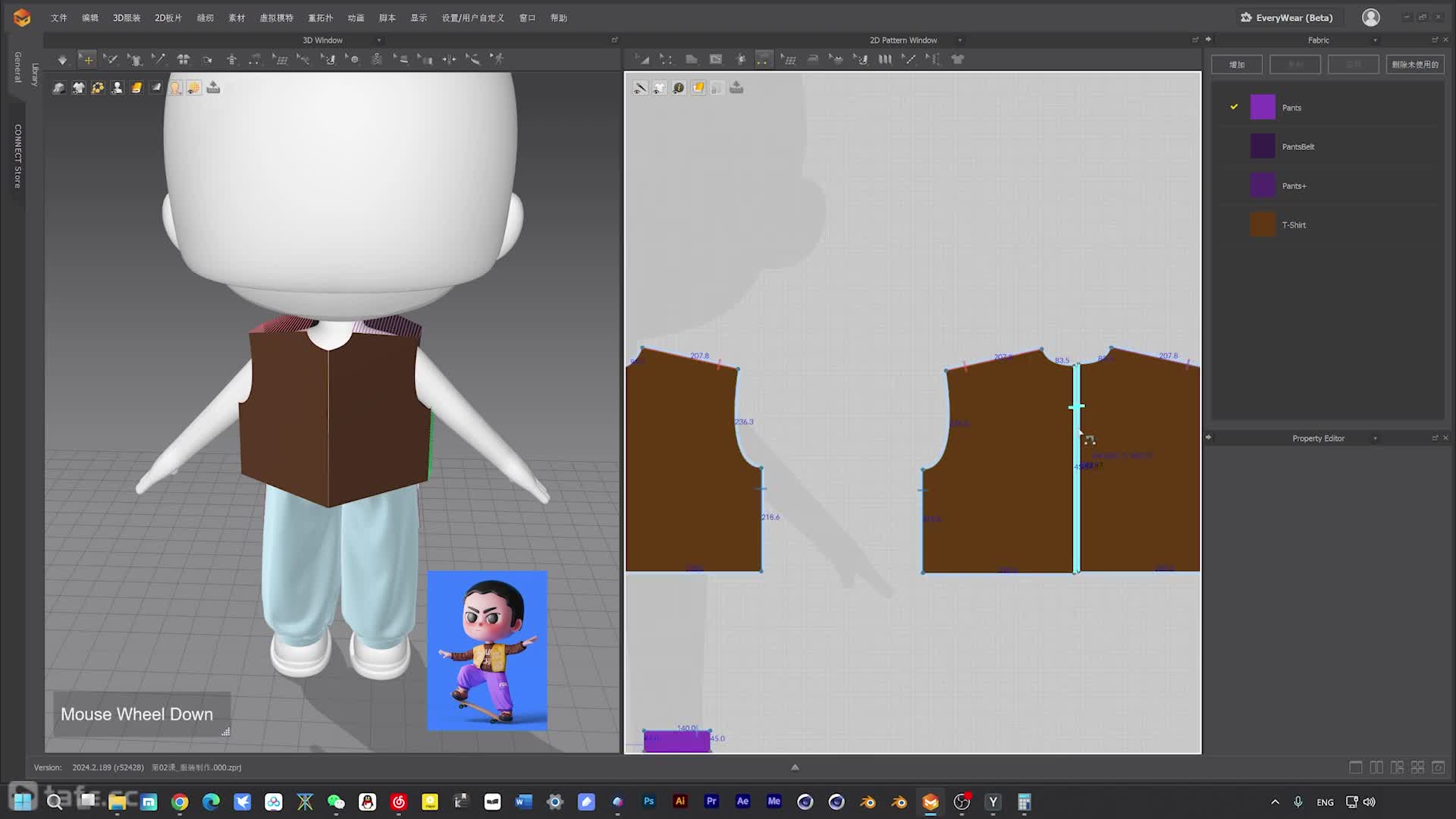Open the General side tab
Viewport: 1456px width, 819px height.
coord(17,67)
